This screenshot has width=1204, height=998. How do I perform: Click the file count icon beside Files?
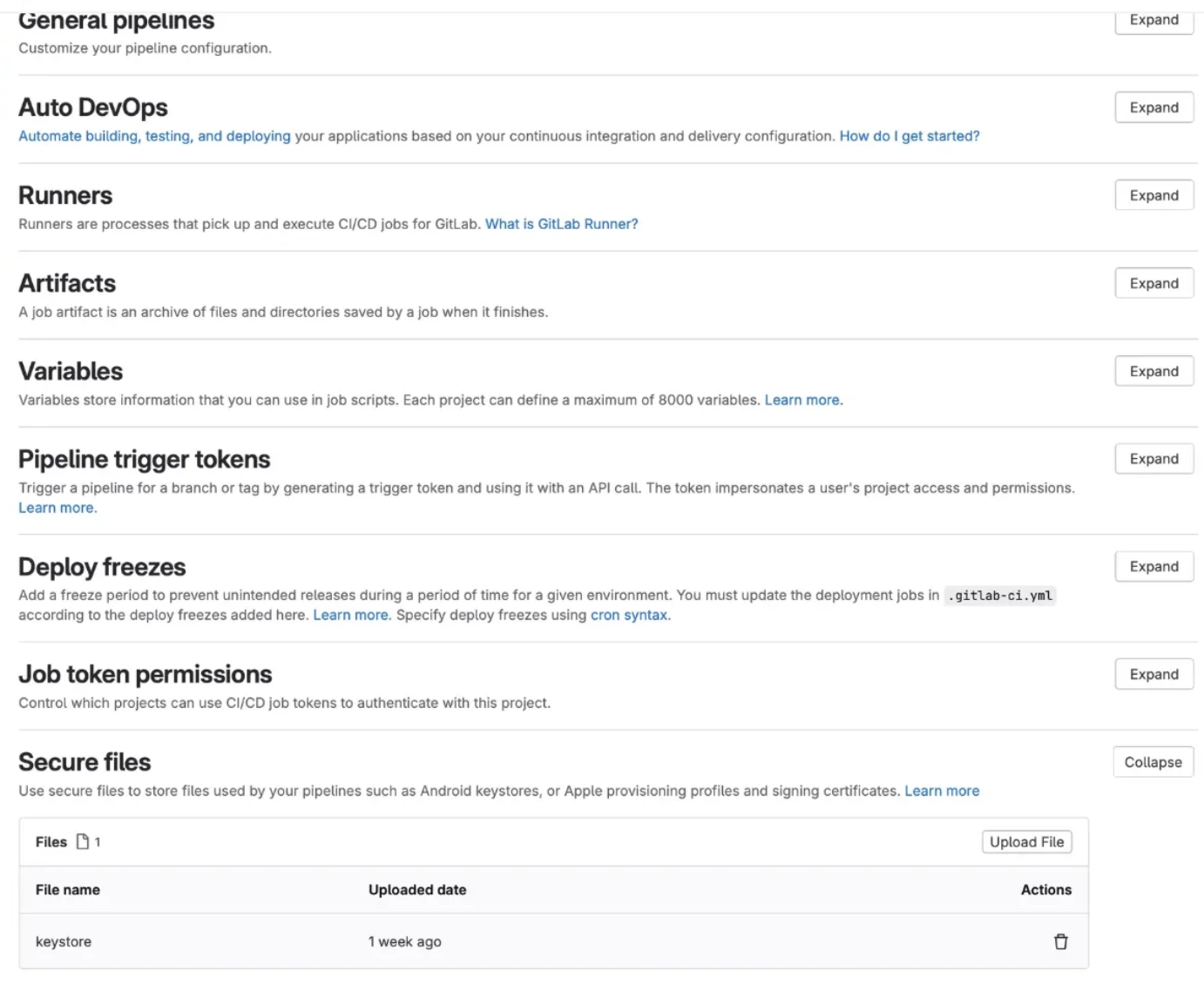click(x=83, y=841)
